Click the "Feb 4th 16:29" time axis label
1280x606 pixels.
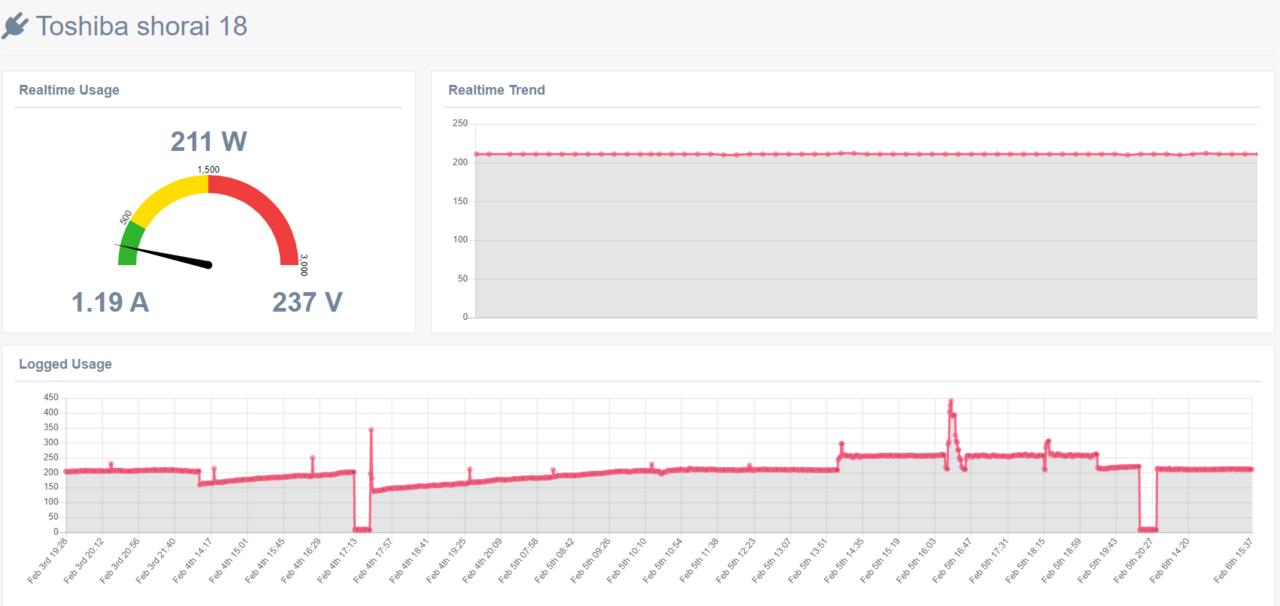click(300, 559)
